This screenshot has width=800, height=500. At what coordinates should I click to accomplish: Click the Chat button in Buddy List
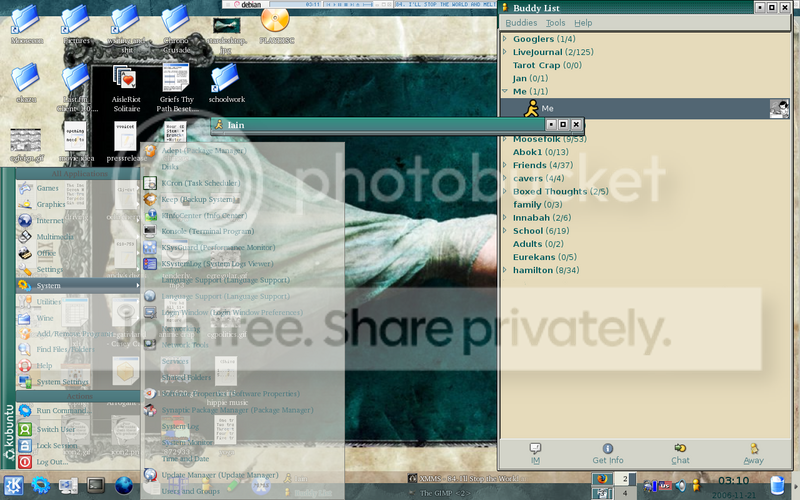coord(680,453)
